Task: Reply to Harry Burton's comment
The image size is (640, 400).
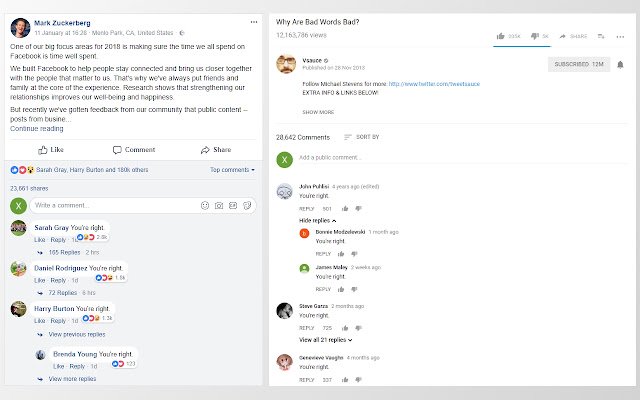Action: [58, 321]
